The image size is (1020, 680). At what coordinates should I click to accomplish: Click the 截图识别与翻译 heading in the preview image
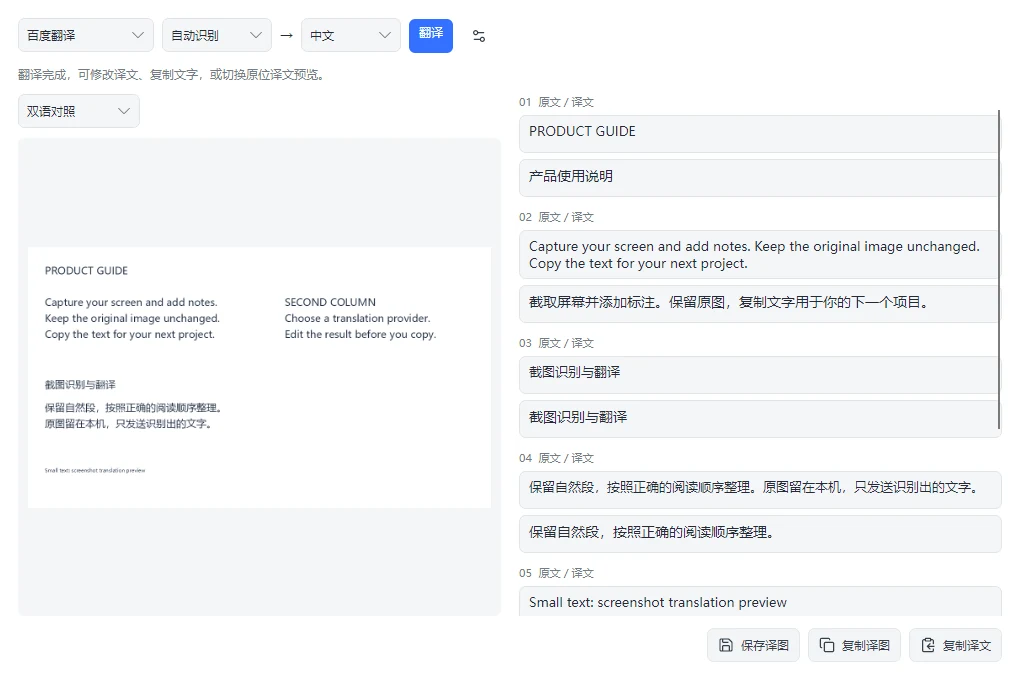(x=80, y=385)
